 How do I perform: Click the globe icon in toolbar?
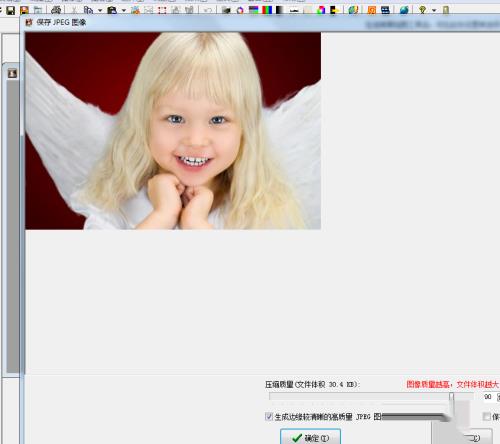click(x=404, y=10)
